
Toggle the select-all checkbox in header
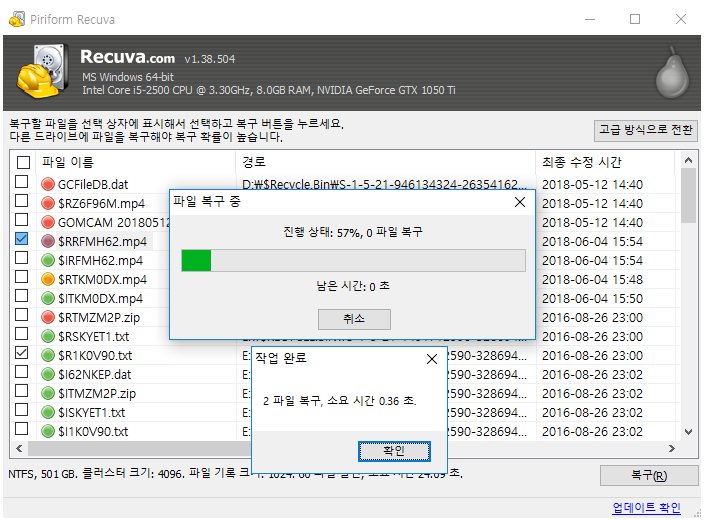[23, 162]
